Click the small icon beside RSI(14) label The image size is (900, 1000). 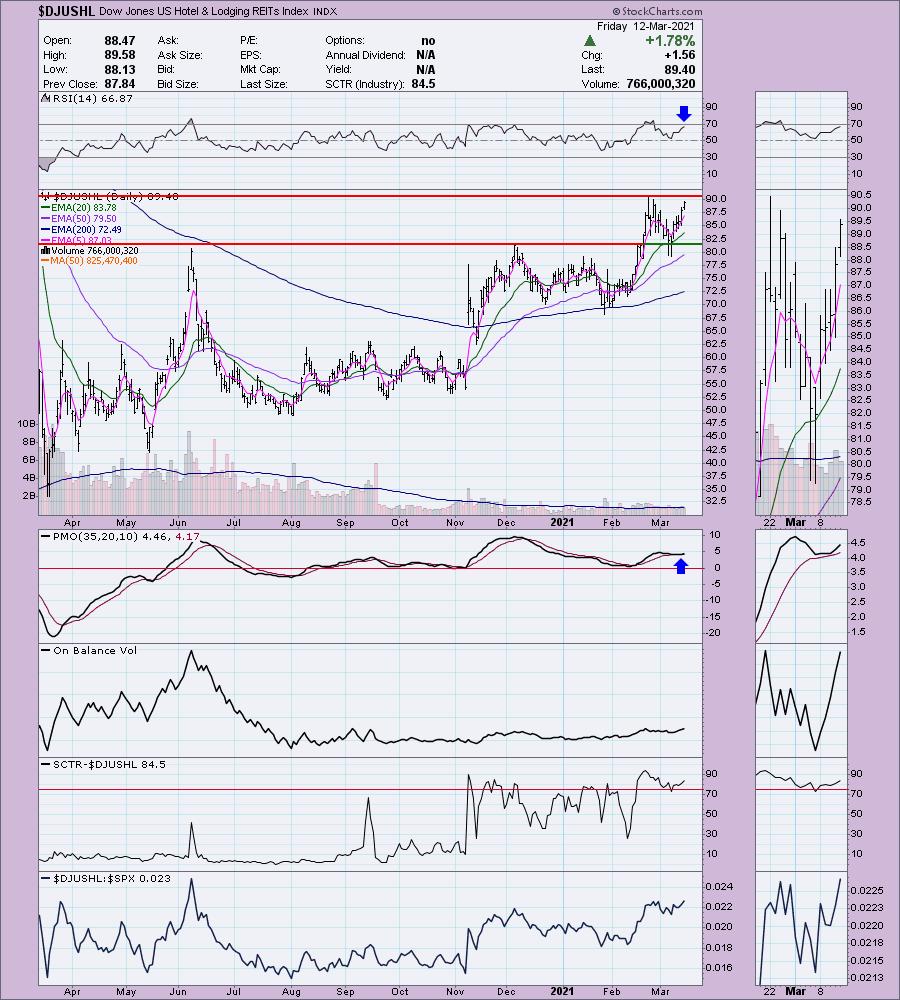click(45, 98)
